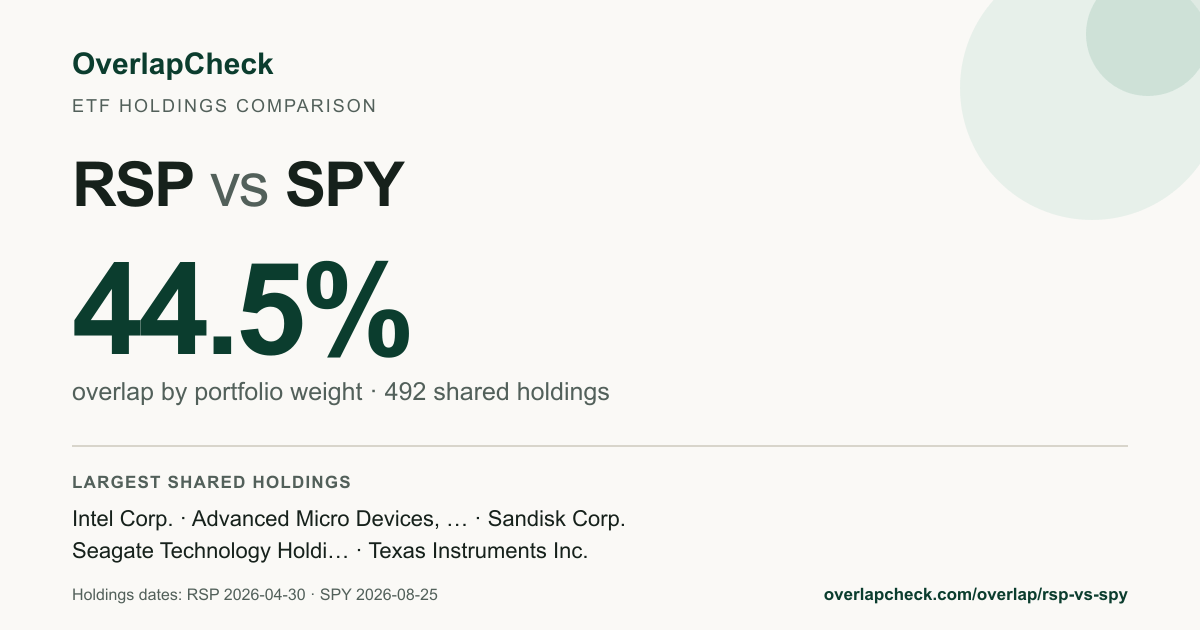
Task: Click the OverlapCheck brand title
Action: coord(173,64)
